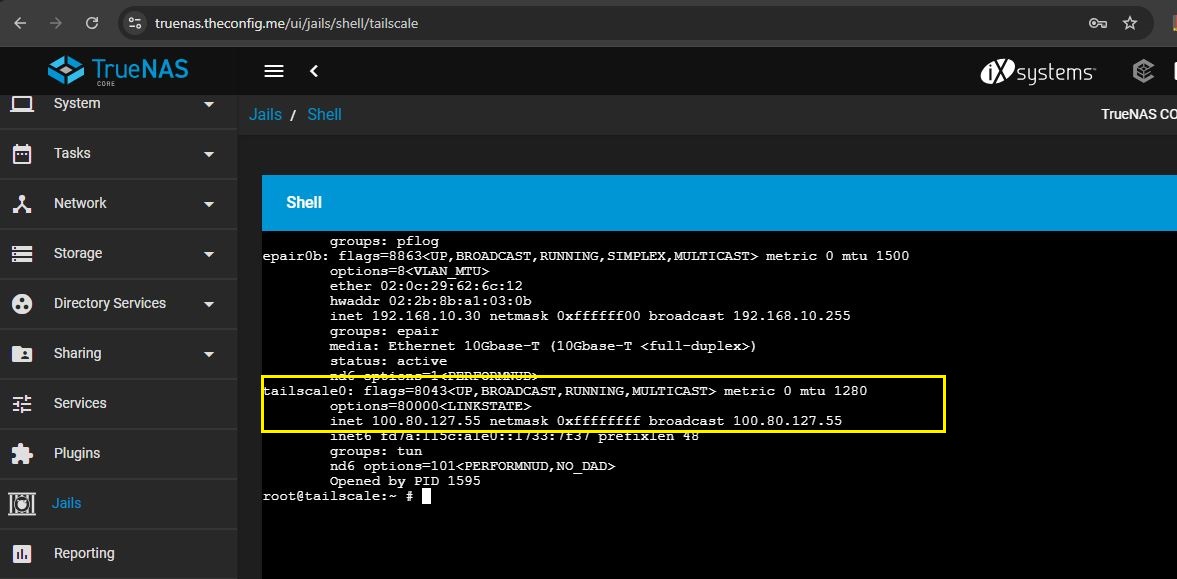1177x579 pixels.
Task: Open the iXsystems logo link
Action: [x=1037, y=71]
